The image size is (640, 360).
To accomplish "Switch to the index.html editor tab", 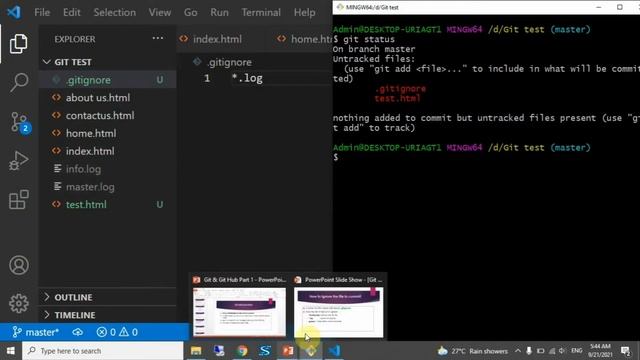I will tap(217, 39).
